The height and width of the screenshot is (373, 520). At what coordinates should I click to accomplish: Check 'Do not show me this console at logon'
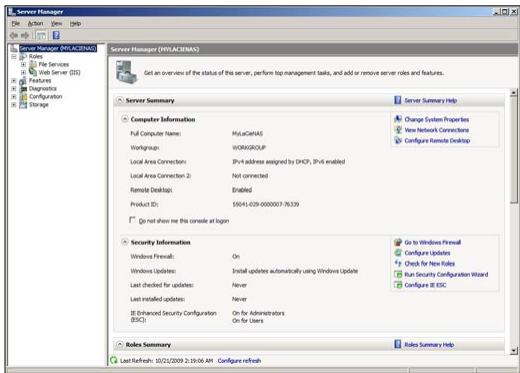pyautogui.click(x=132, y=220)
